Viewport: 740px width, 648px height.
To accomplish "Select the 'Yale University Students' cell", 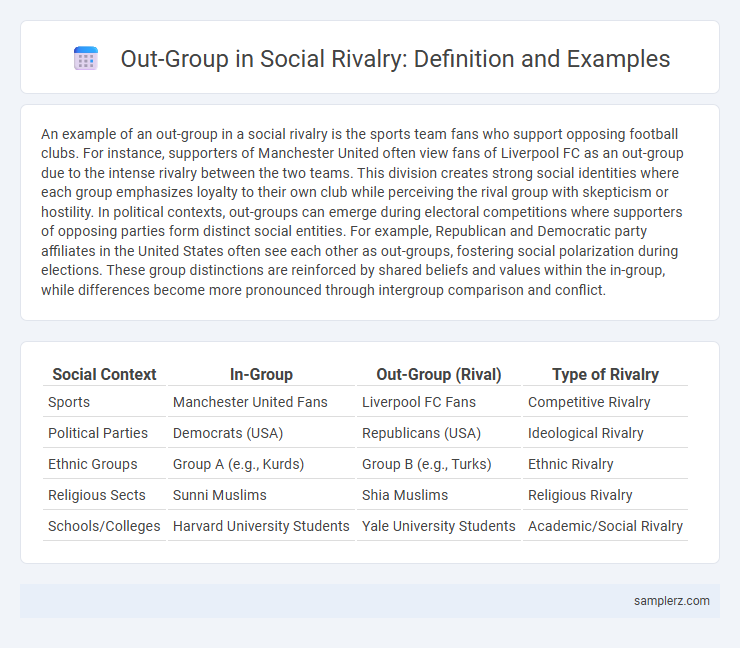I will click(438, 526).
